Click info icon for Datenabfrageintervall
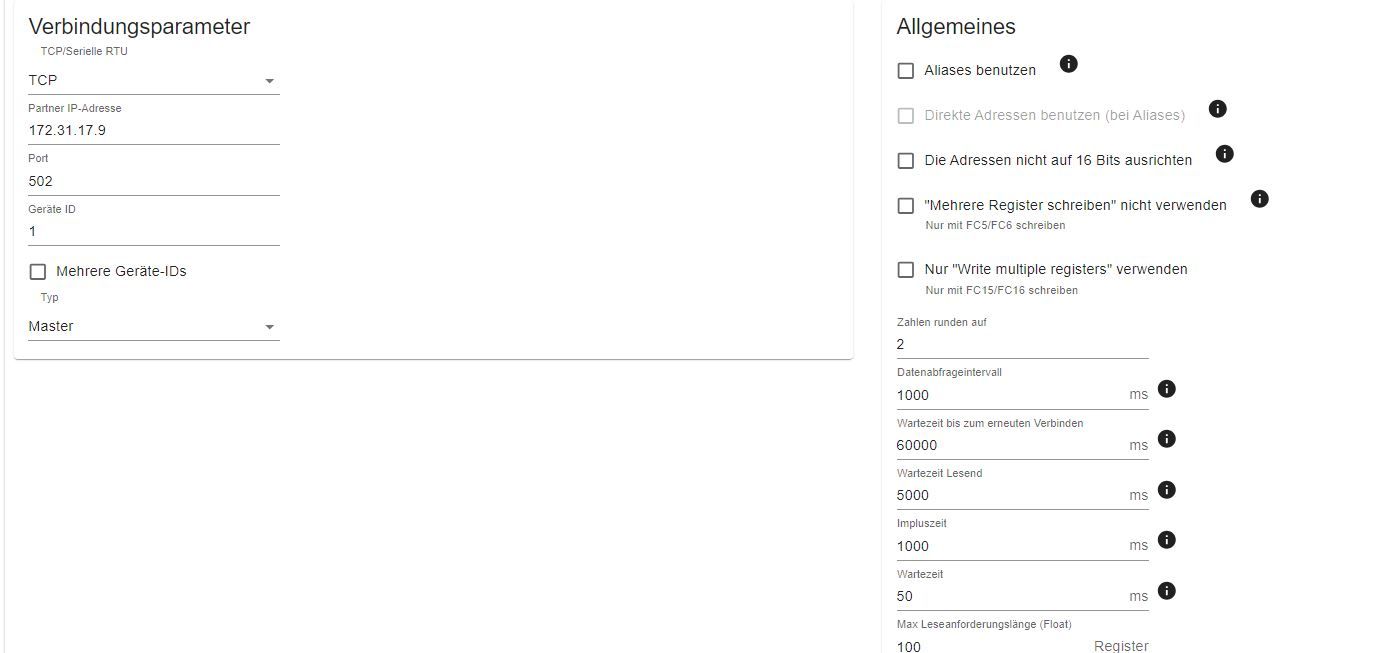Image resolution: width=1392 pixels, height=653 pixels. 1166,389
